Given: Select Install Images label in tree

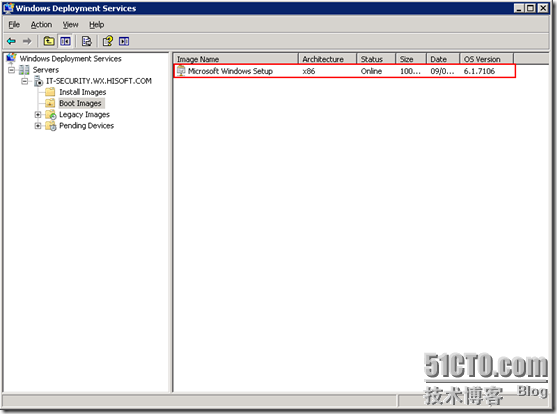Looking at the screenshot, I should click(82, 92).
